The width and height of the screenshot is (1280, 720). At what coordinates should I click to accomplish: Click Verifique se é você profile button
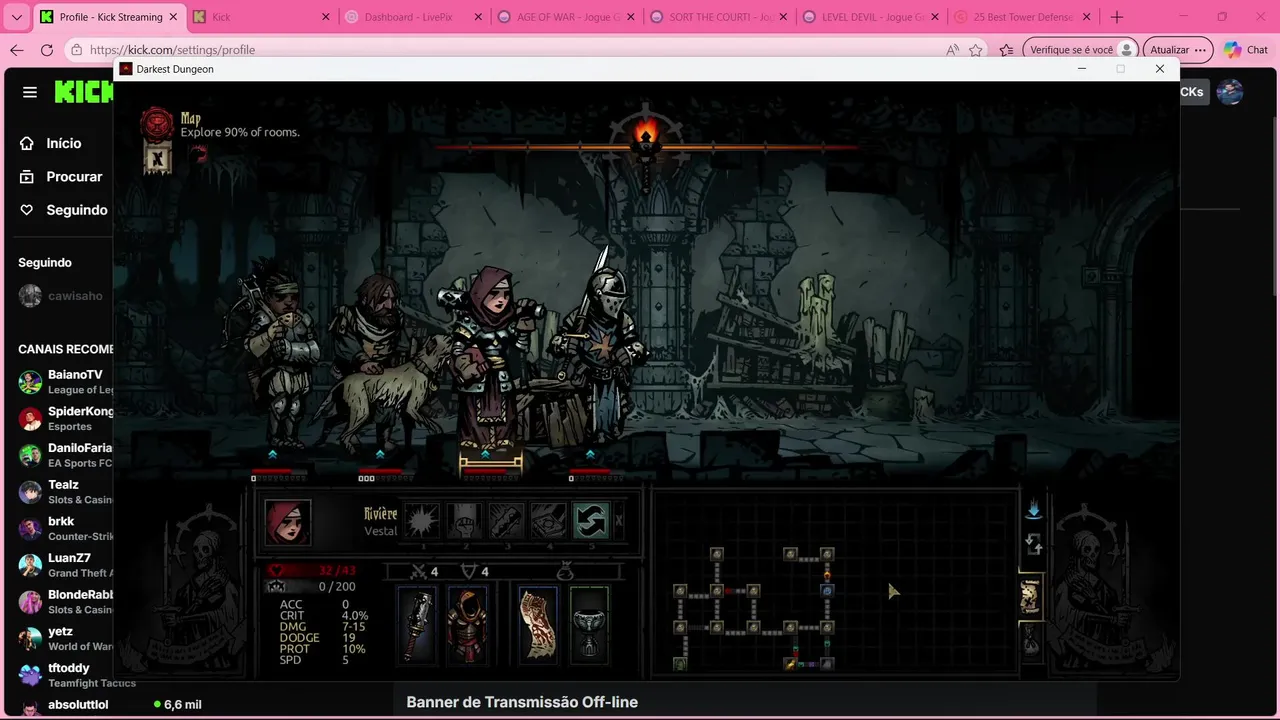tap(1081, 50)
